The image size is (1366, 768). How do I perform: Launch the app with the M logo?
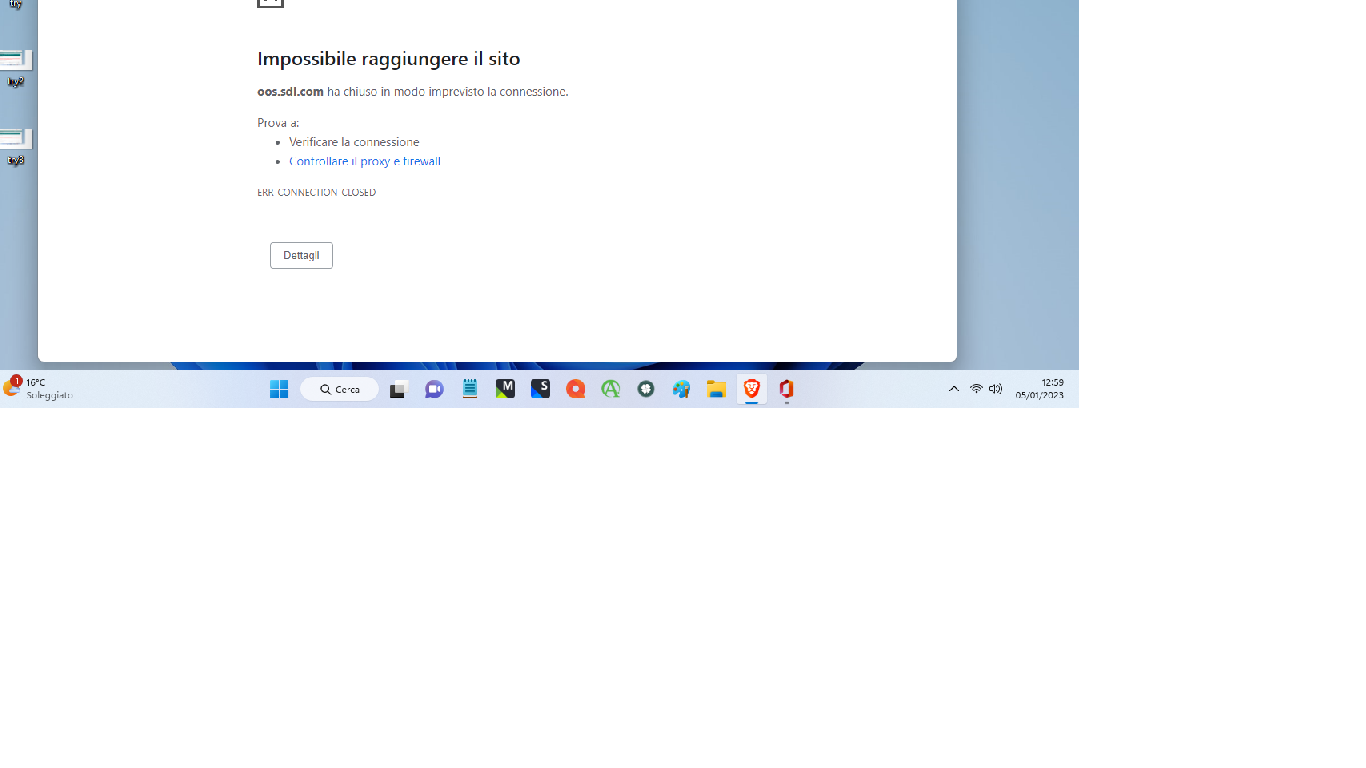505,389
